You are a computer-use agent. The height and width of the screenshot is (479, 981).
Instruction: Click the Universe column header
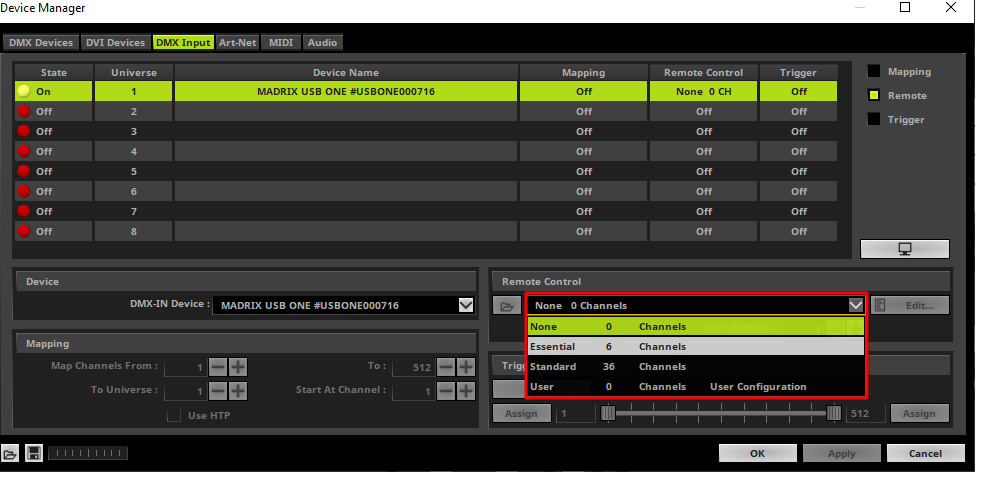133,73
